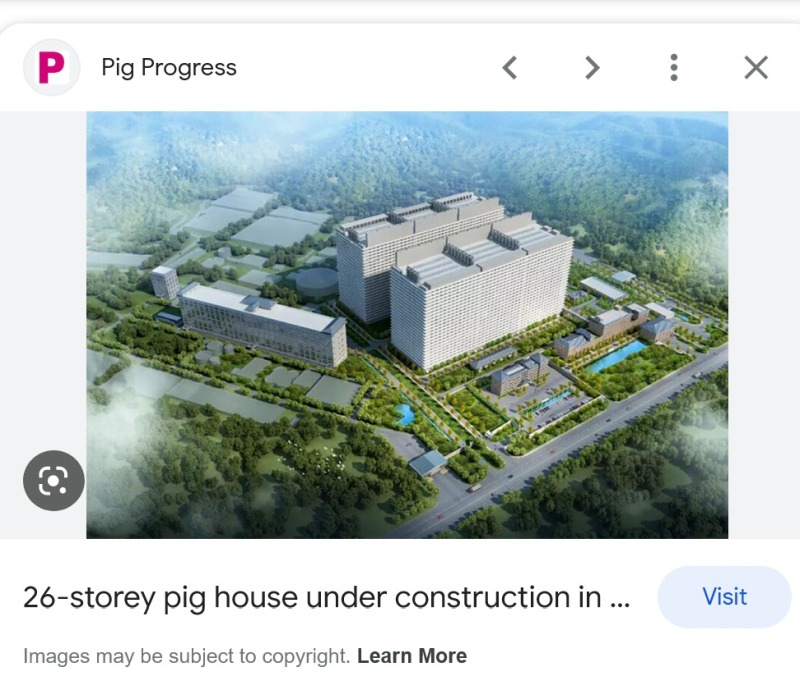Open the three-dot more options menu

click(673, 67)
